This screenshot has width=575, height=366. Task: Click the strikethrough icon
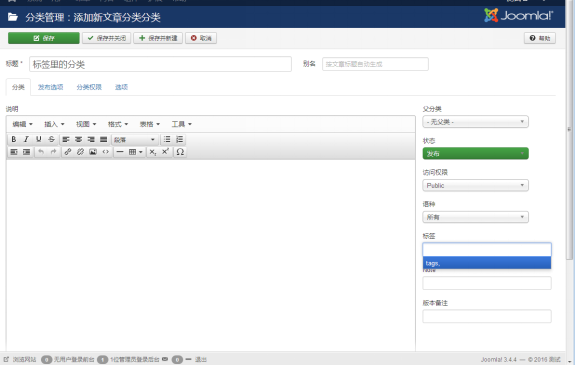pyautogui.click(x=51, y=139)
